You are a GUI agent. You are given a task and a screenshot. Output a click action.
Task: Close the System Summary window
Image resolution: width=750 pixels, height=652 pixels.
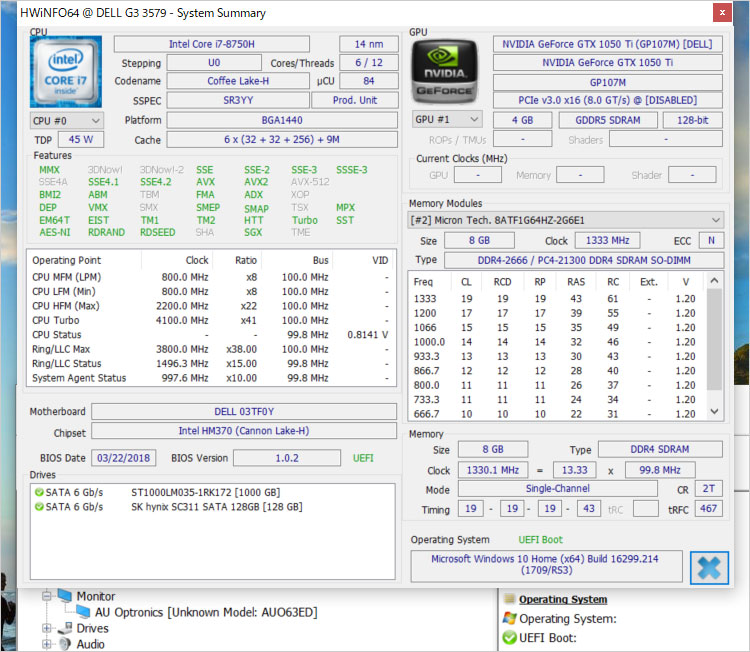pyautogui.click(x=720, y=13)
